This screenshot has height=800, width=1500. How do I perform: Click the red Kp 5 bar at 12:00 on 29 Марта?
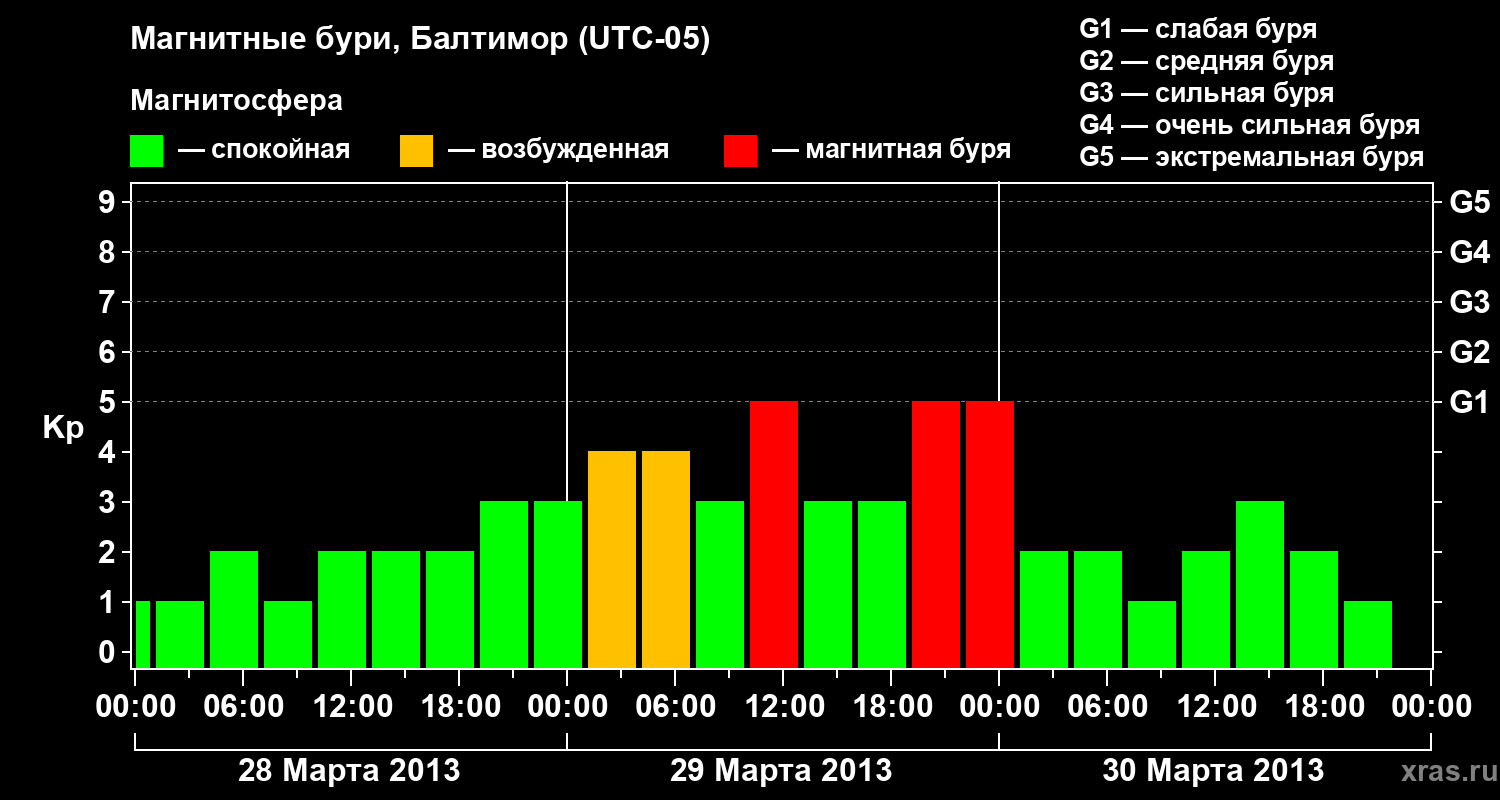click(x=774, y=534)
